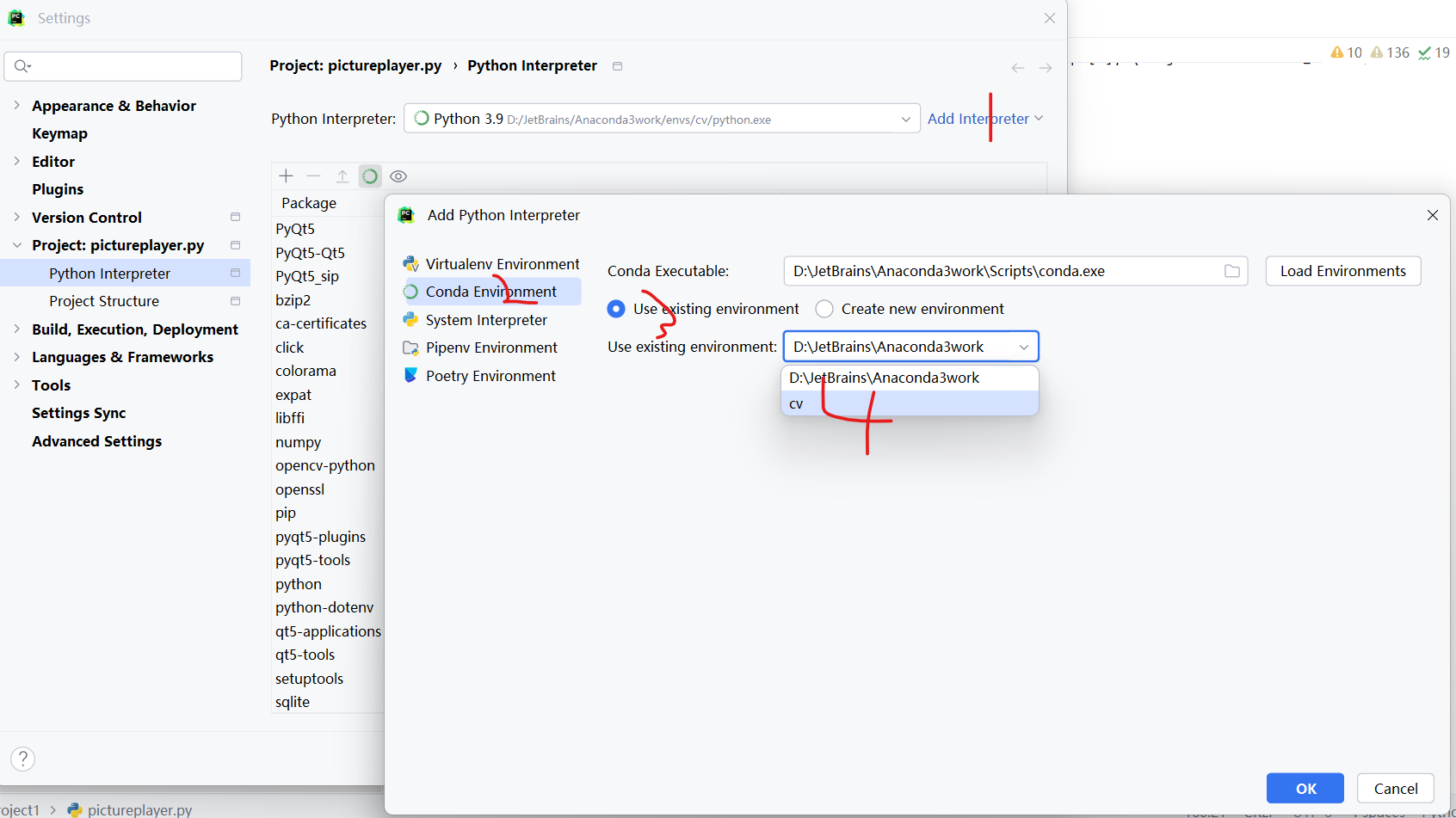Screen dimensions: 1456x818
Task: Click the uninstall package minus icon
Action: point(314,176)
